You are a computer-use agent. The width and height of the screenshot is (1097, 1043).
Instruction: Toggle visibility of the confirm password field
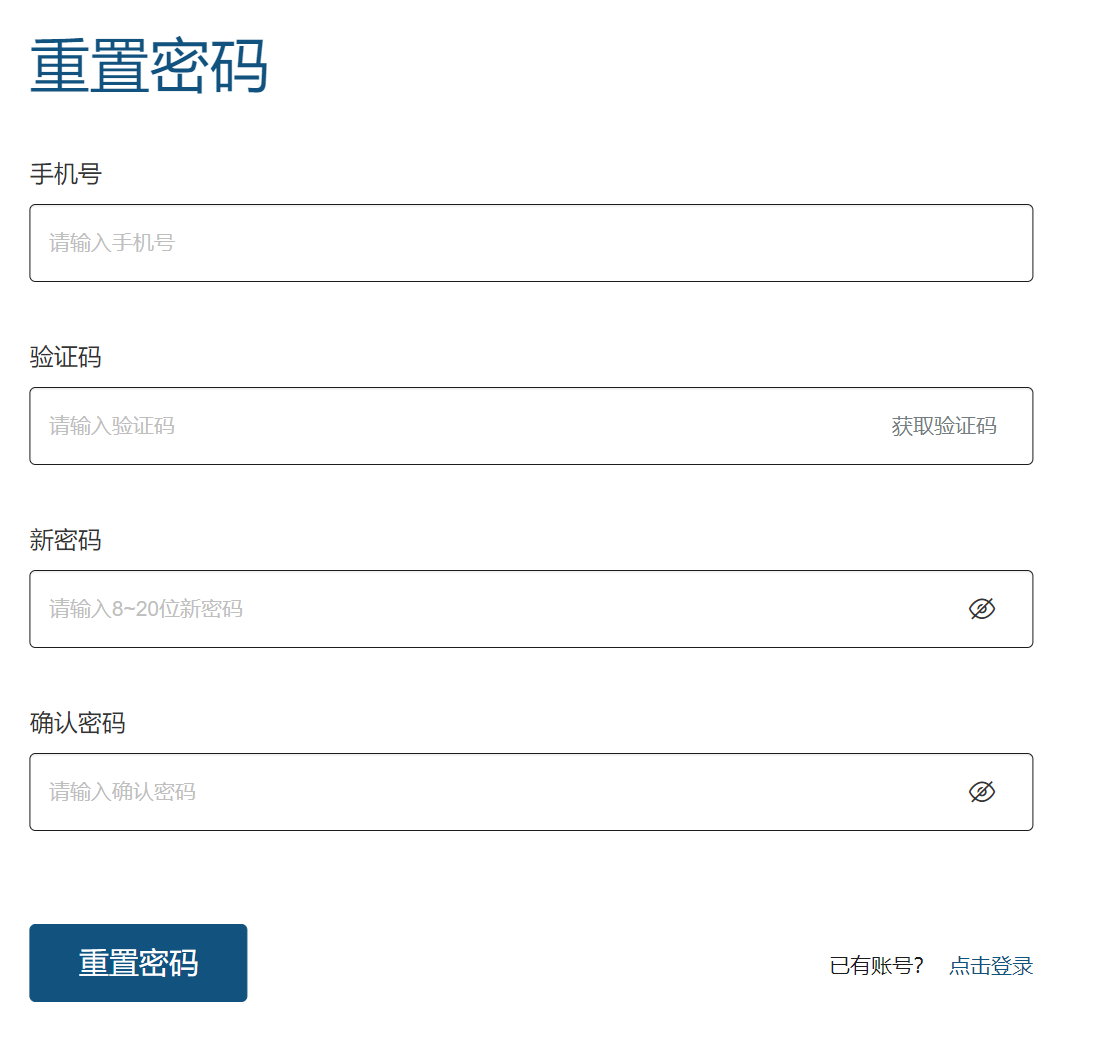(983, 791)
